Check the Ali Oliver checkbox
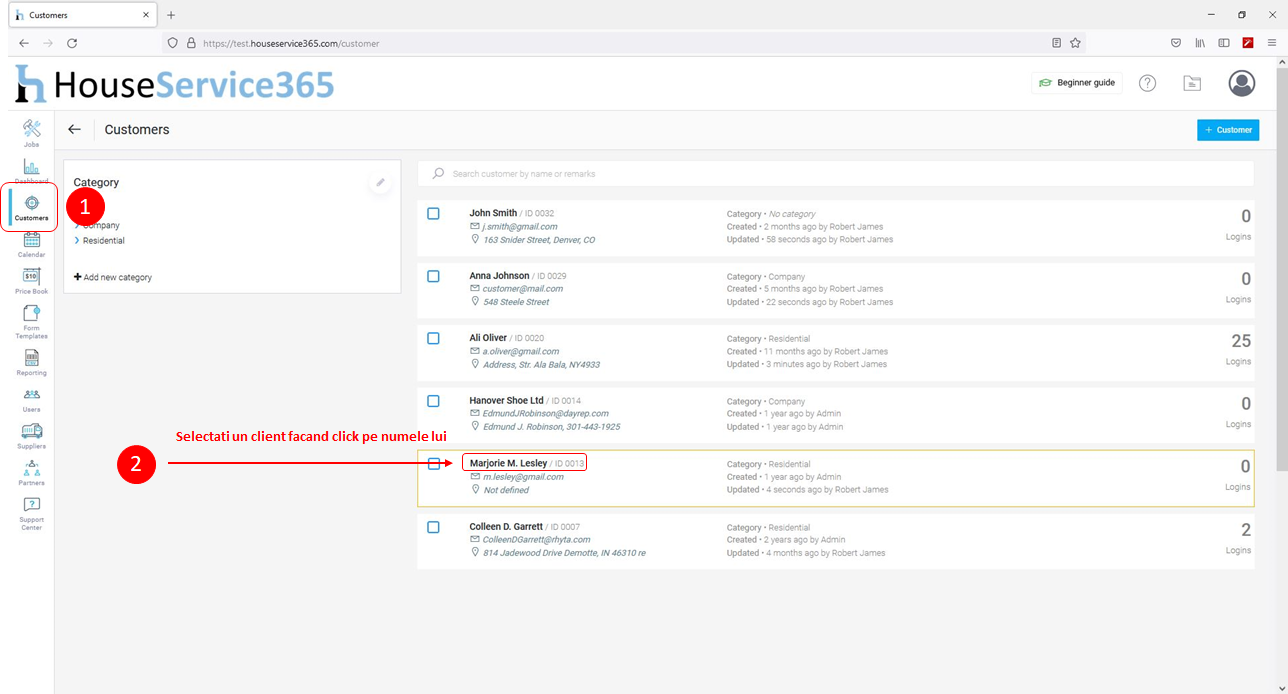 pyautogui.click(x=433, y=338)
